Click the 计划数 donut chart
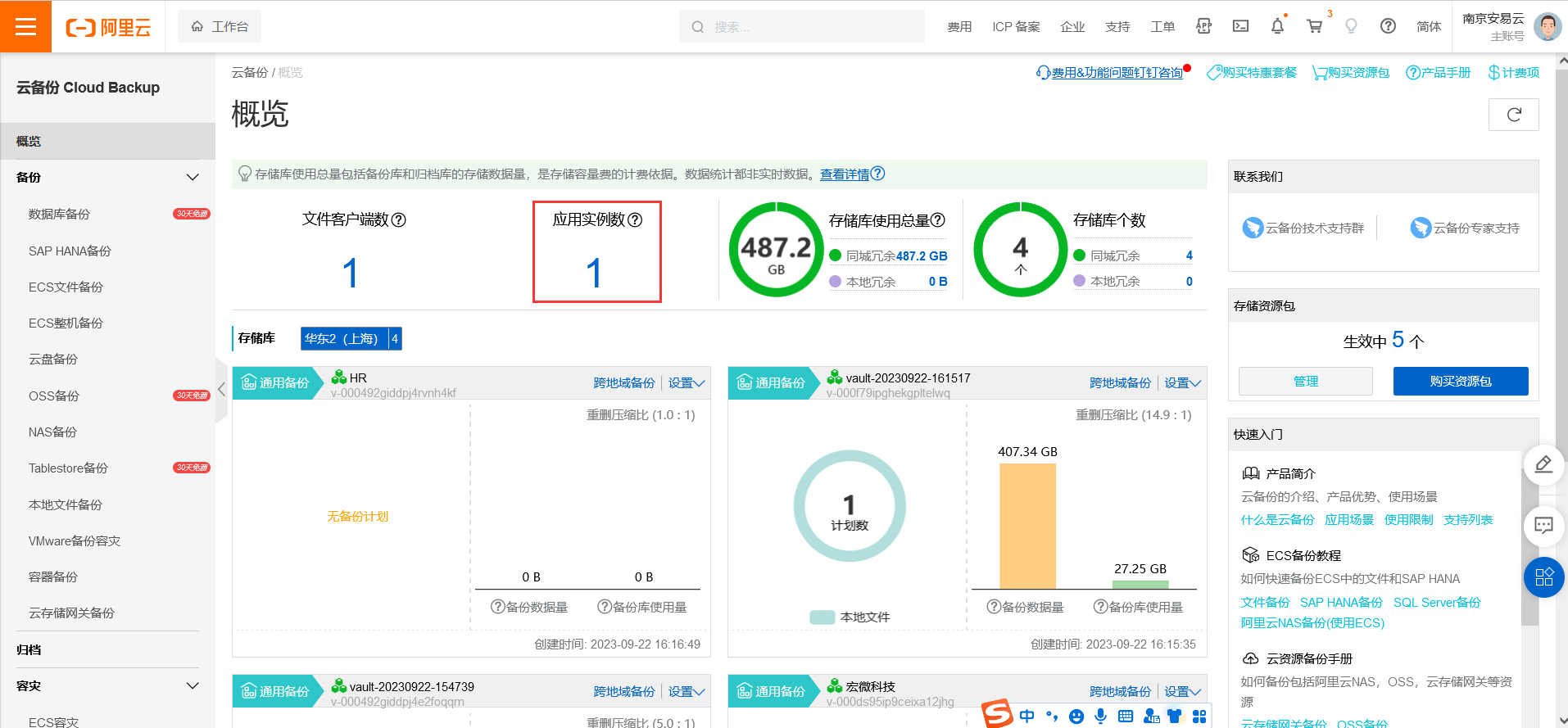 (x=849, y=505)
